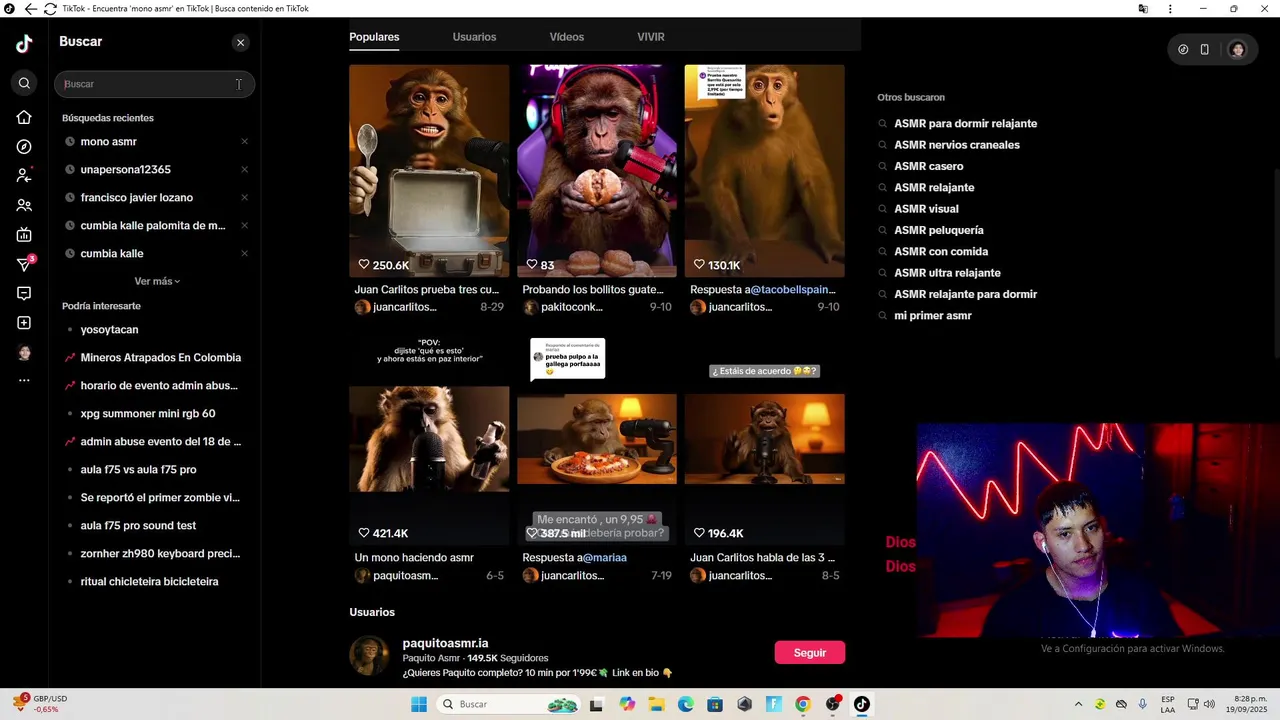Focus the taskbar Buscar search box
This screenshot has width=1280, height=720.
pos(509,704)
